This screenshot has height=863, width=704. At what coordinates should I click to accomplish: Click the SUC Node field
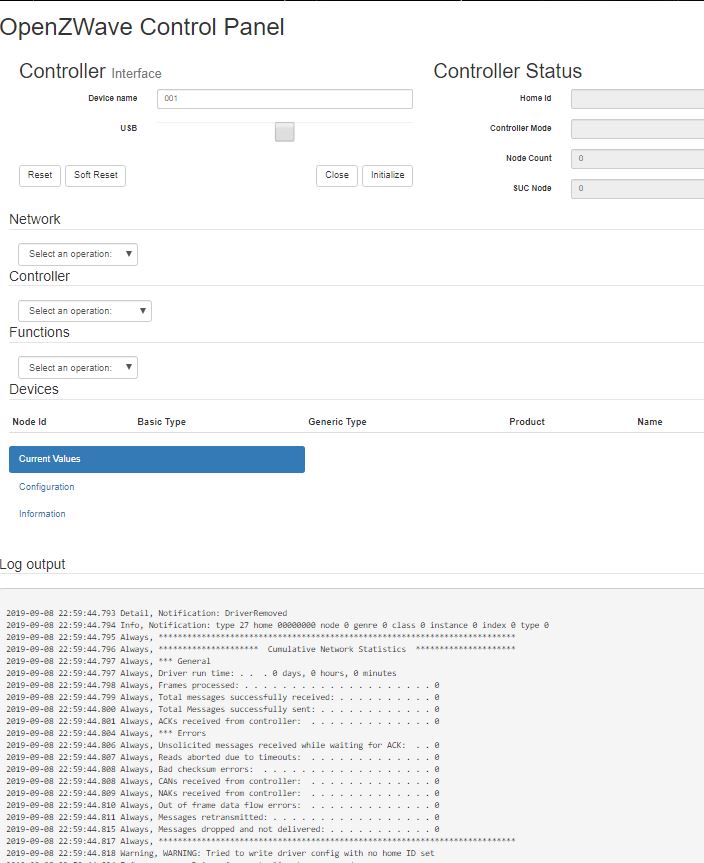pos(637,189)
